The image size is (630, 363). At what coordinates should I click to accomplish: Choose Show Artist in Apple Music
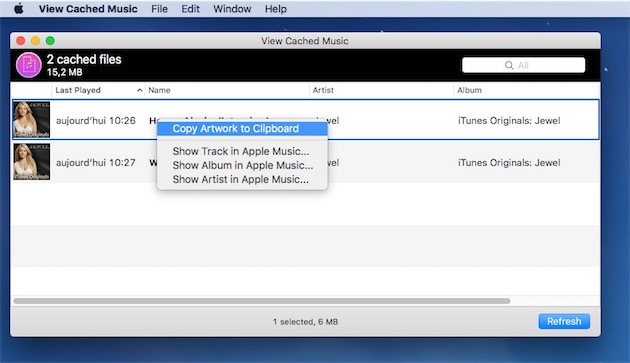click(x=242, y=179)
